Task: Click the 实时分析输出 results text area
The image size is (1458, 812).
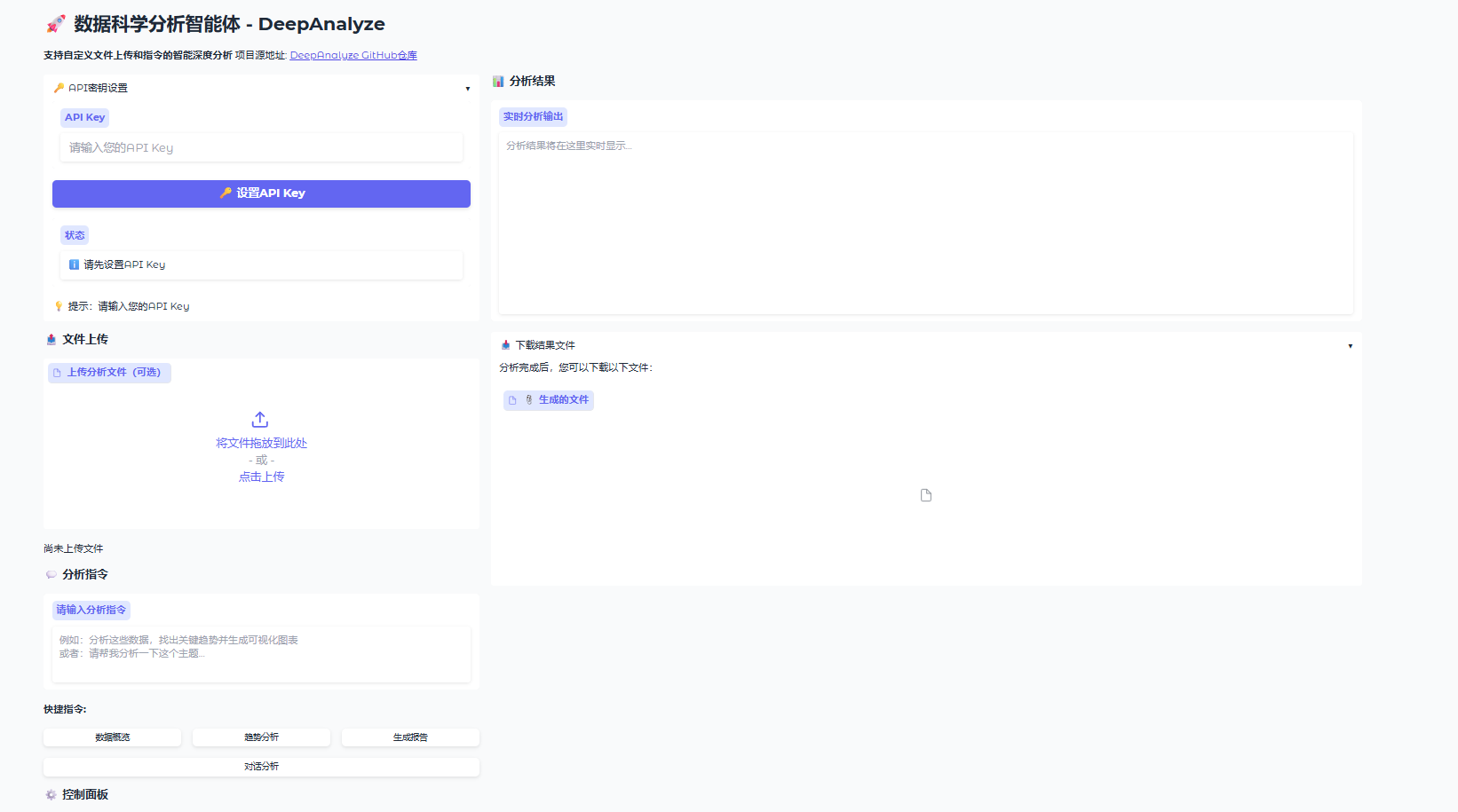Action: (x=925, y=222)
